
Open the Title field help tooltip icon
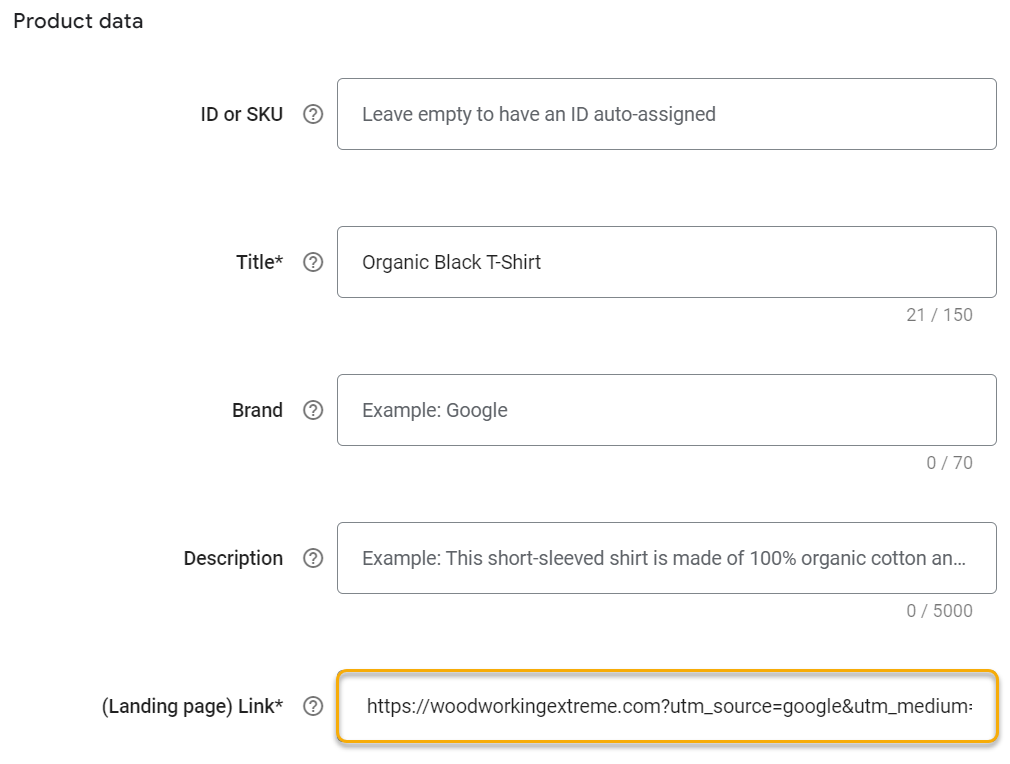[313, 262]
